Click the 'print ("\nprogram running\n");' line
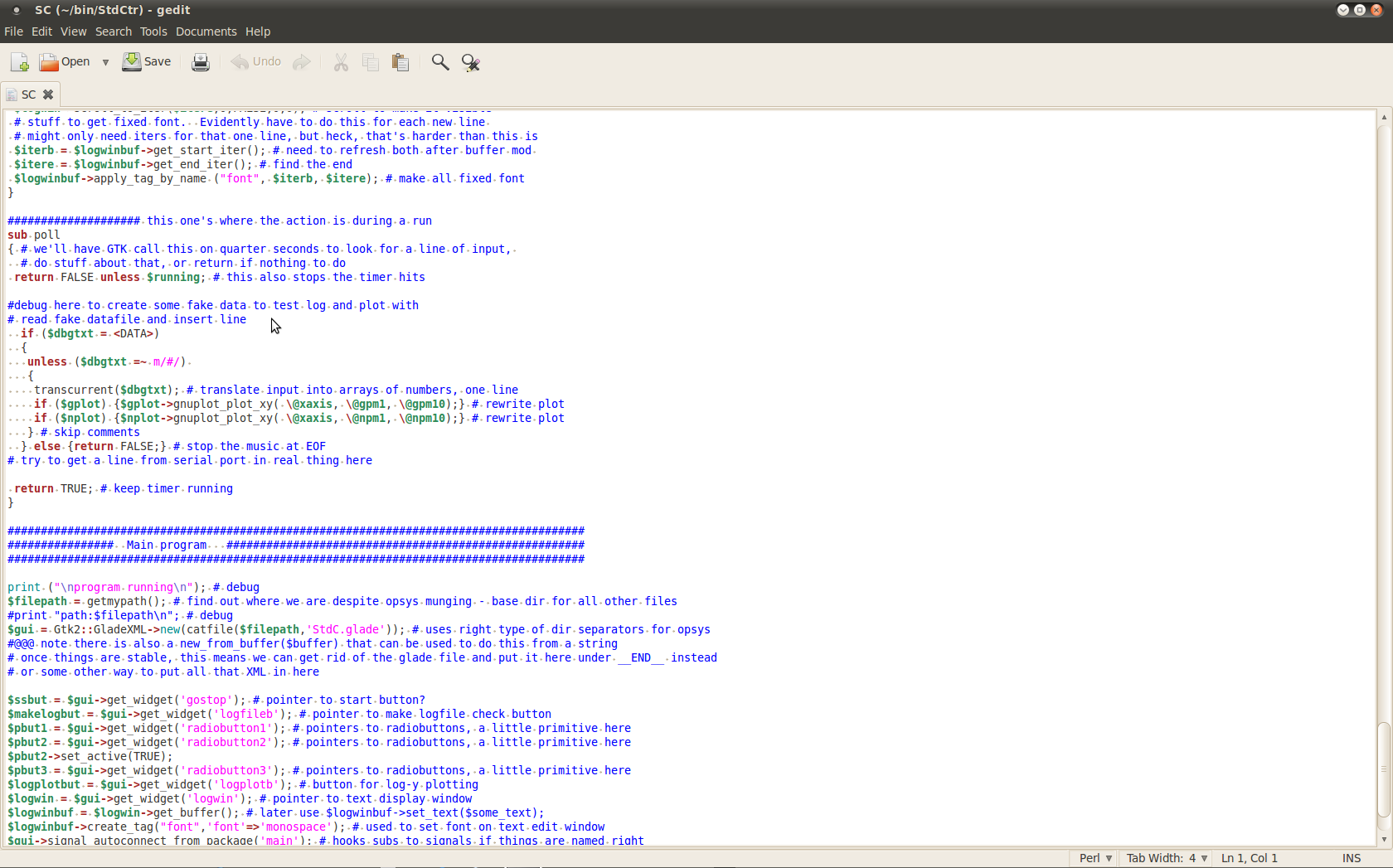The image size is (1393, 868). tap(133, 587)
